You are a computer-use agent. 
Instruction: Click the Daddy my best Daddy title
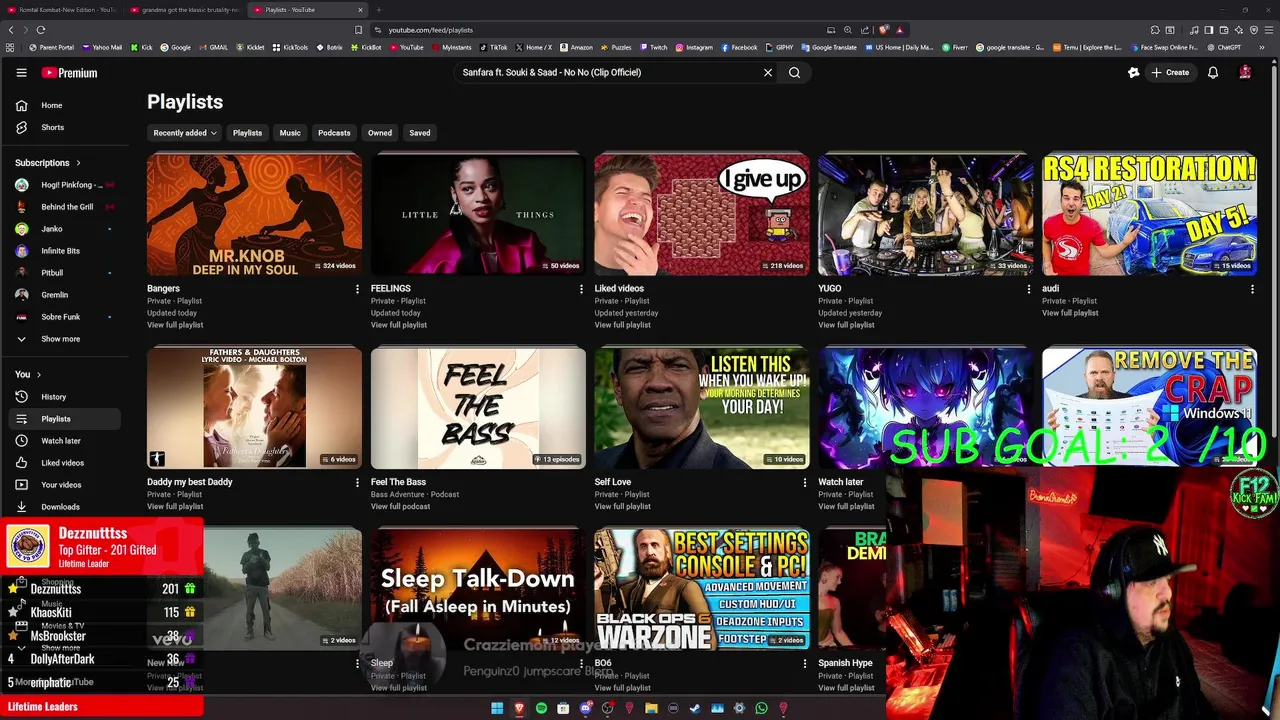coord(190,482)
